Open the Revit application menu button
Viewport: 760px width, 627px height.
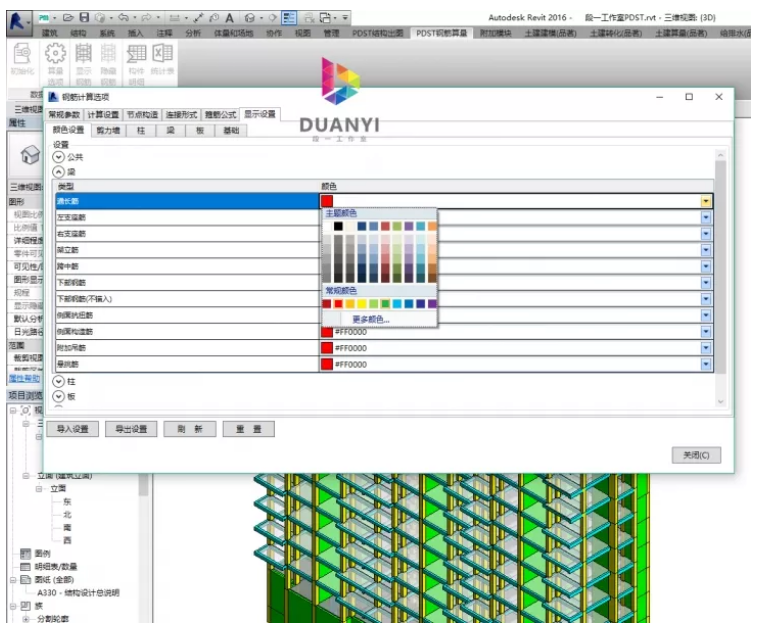[18, 22]
